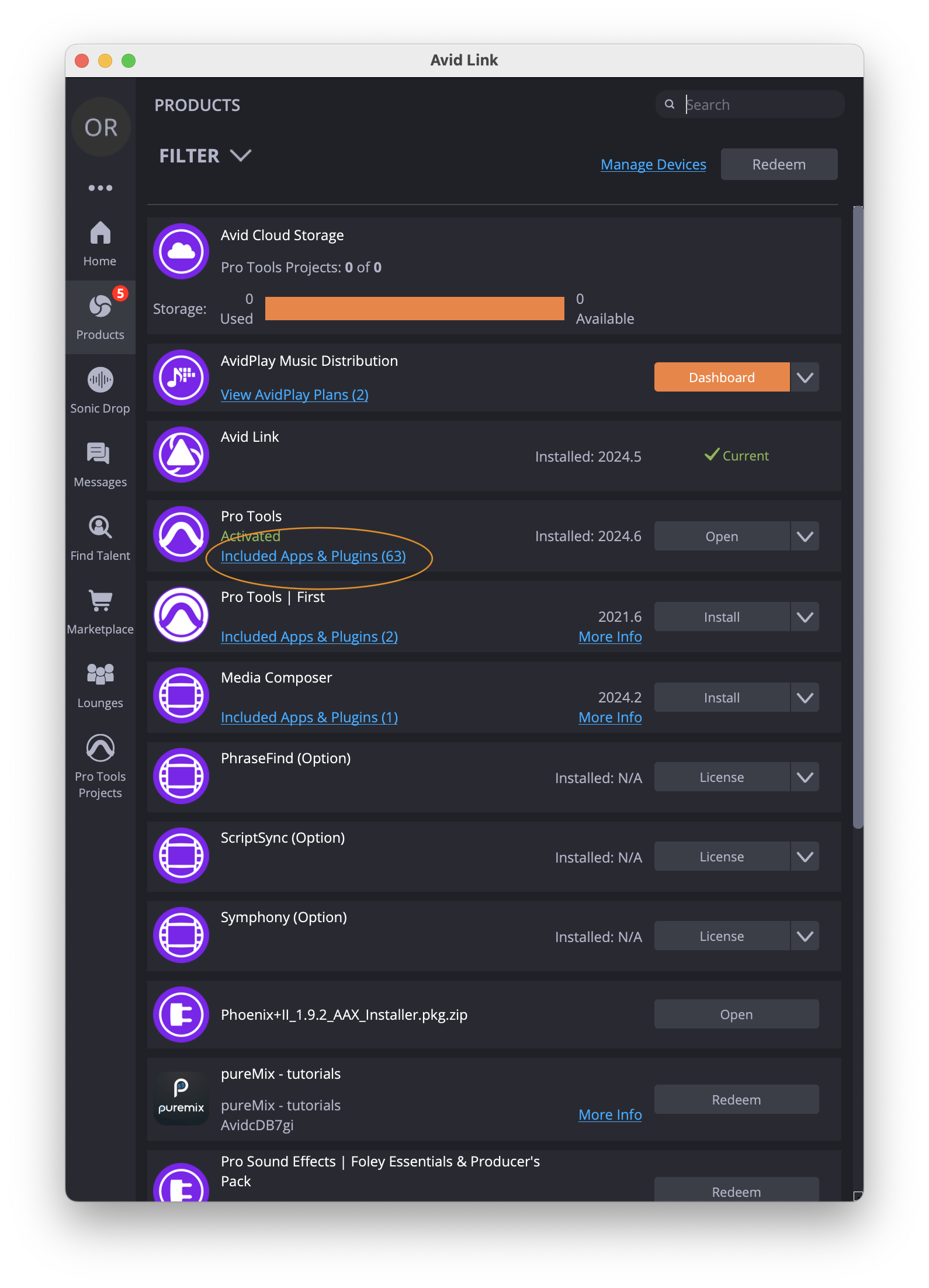Click the green Current status text
This screenshot has width=929, height=1288.
click(746, 456)
